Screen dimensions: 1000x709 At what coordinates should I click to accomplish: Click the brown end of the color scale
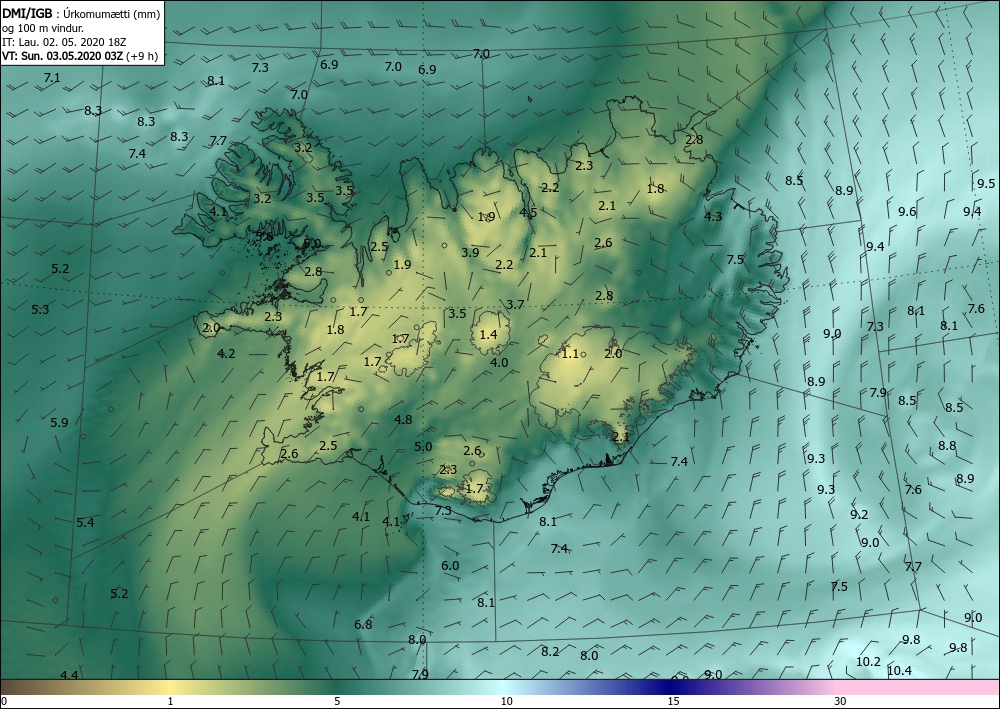point(19,687)
